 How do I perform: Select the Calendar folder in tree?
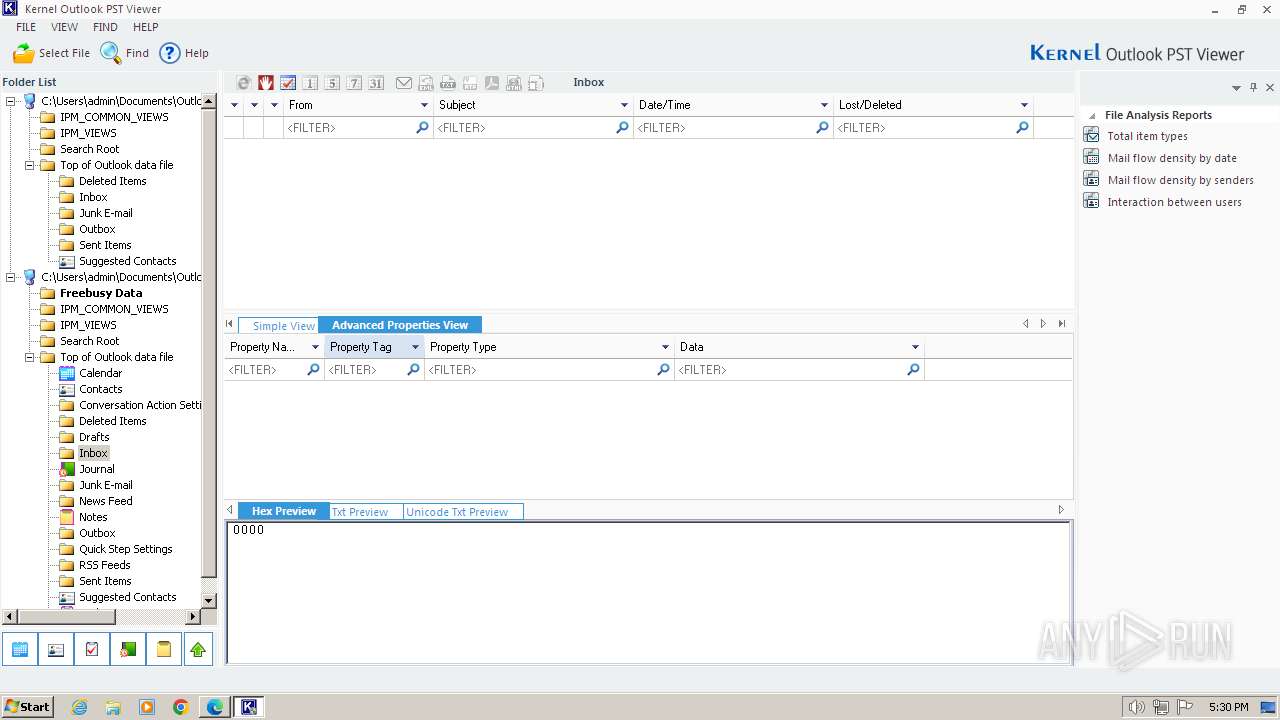(100, 373)
